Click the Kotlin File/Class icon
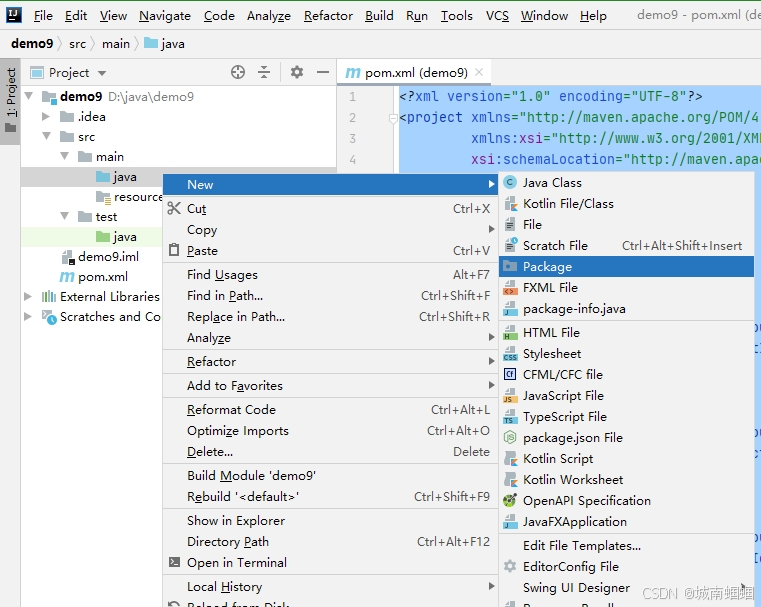761x607 pixels. click(510, 204)
